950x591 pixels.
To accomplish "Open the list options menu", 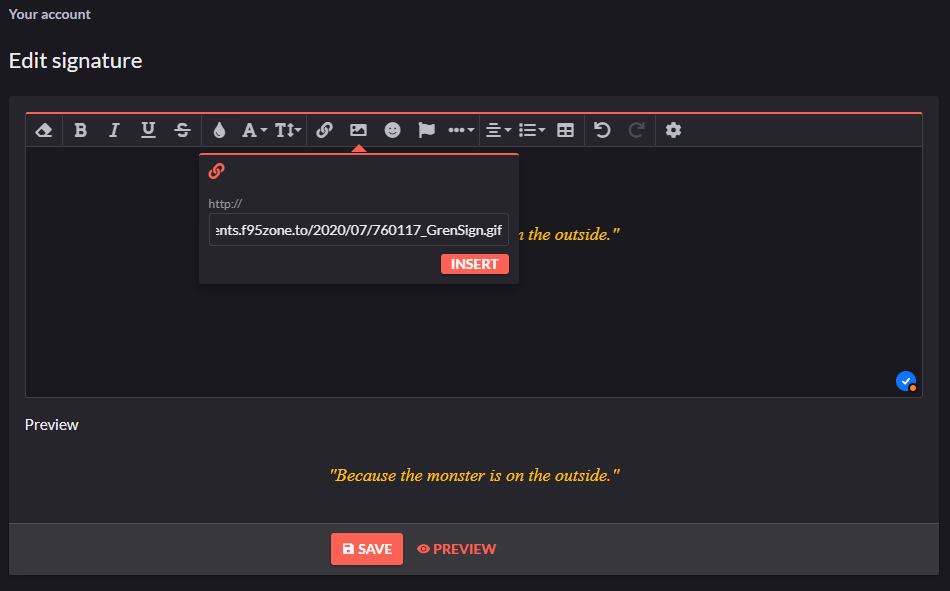I will [532, 130].
